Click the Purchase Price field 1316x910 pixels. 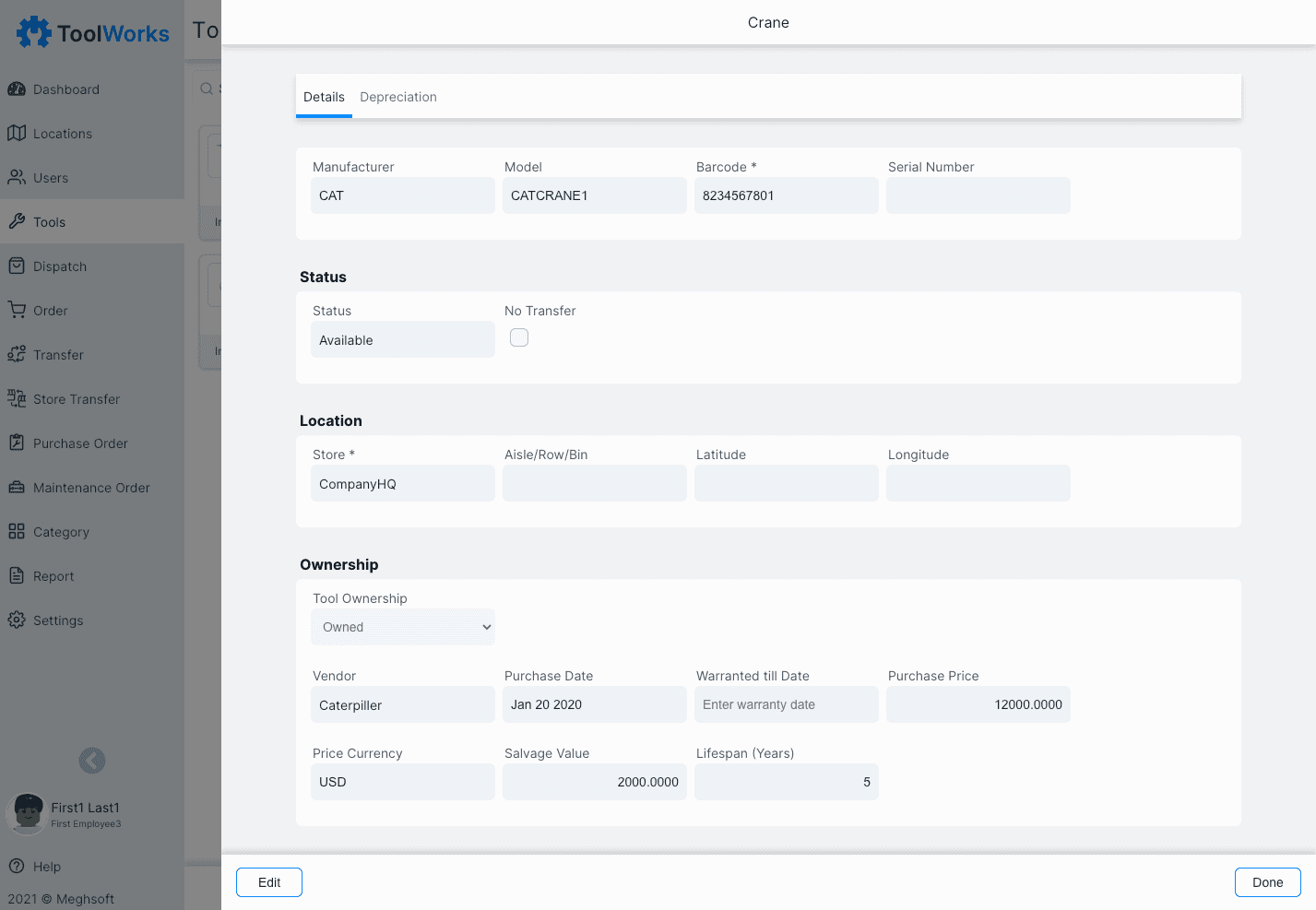[978, 704]
